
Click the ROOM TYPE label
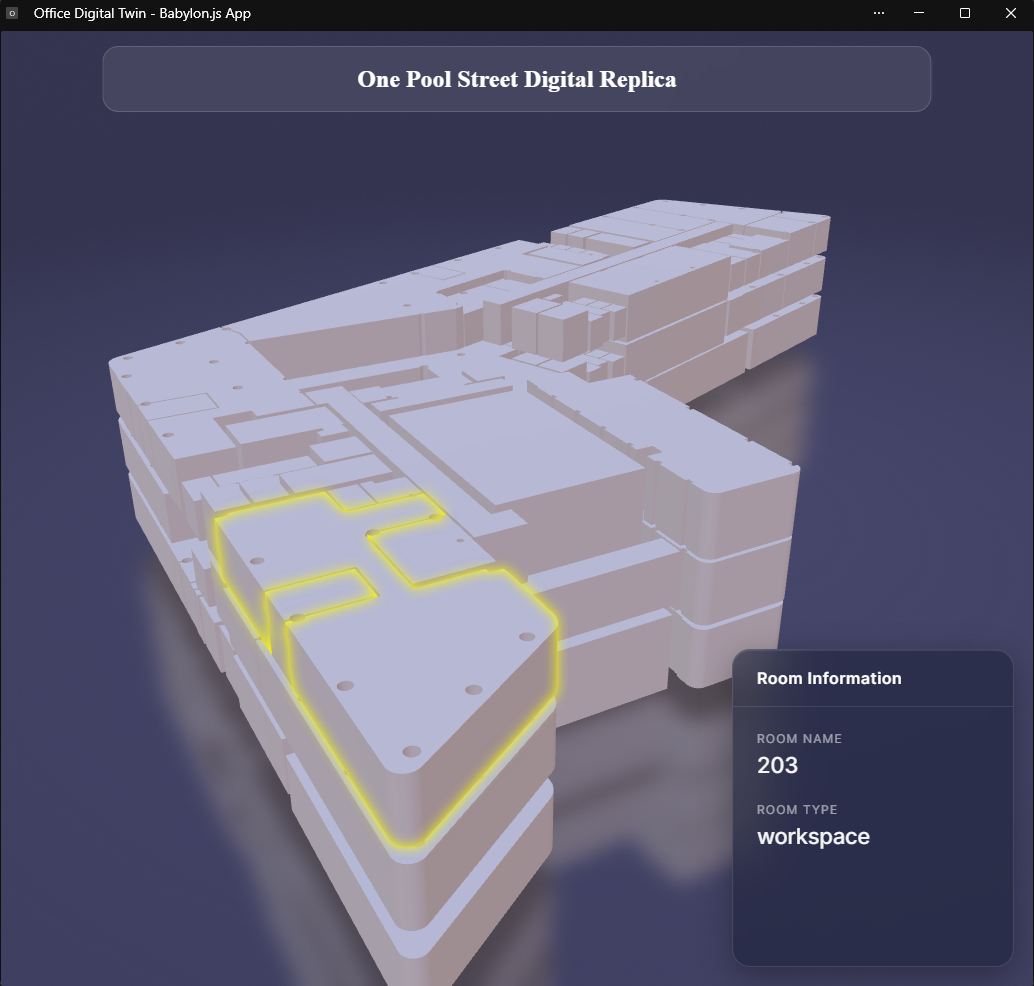click(797, 809)
